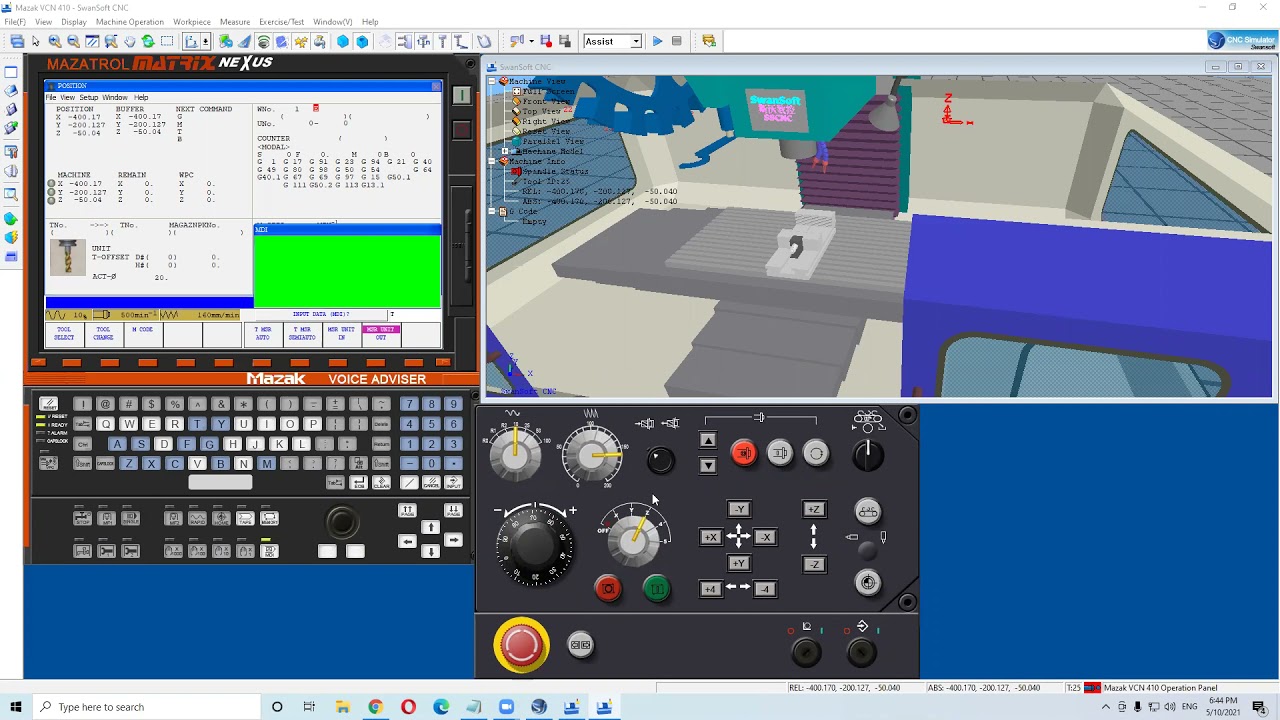Viewport: 1280px width, 720px height.
Task: Click the +X axis jog button
Action: pyautogui.click(x=711, y=537)
